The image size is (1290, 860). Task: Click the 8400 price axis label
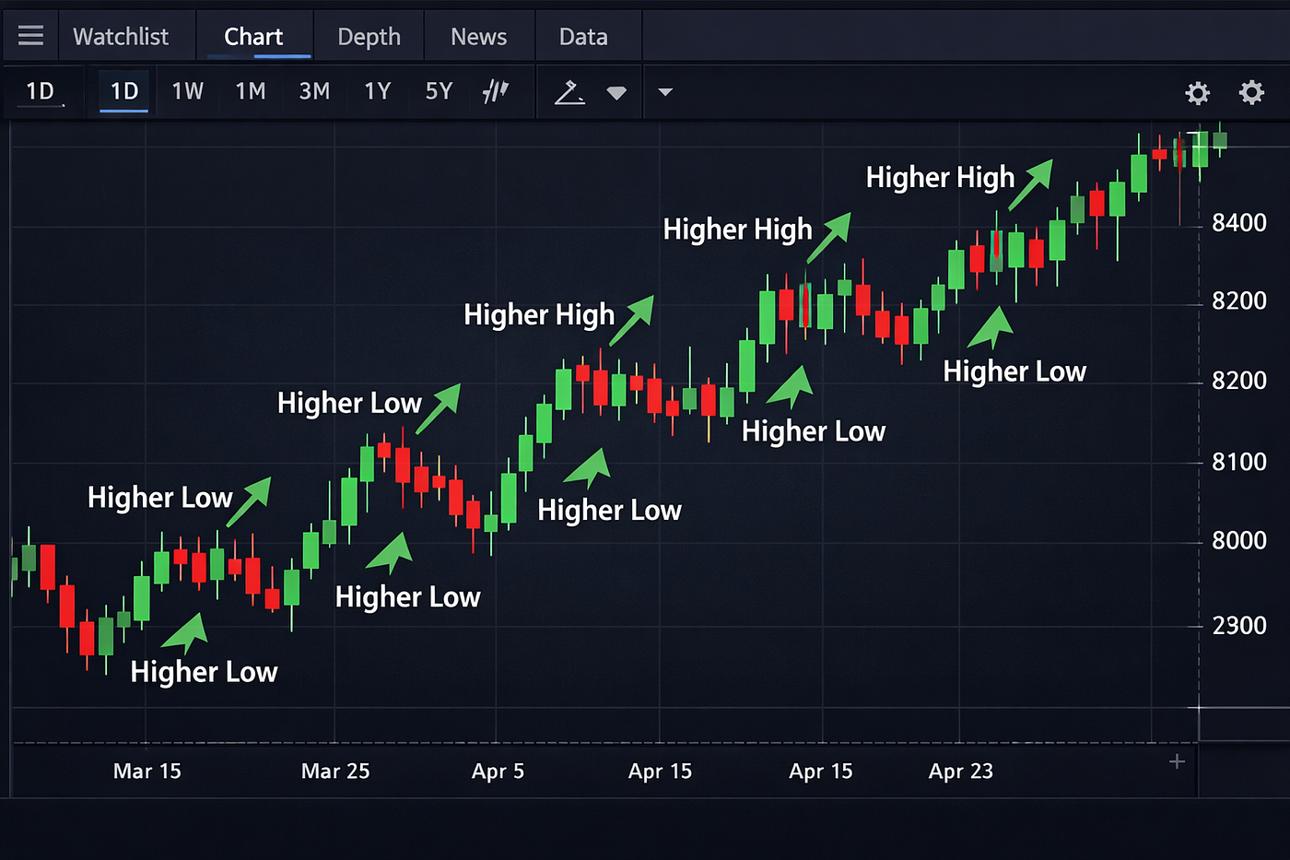[1239, 222]
